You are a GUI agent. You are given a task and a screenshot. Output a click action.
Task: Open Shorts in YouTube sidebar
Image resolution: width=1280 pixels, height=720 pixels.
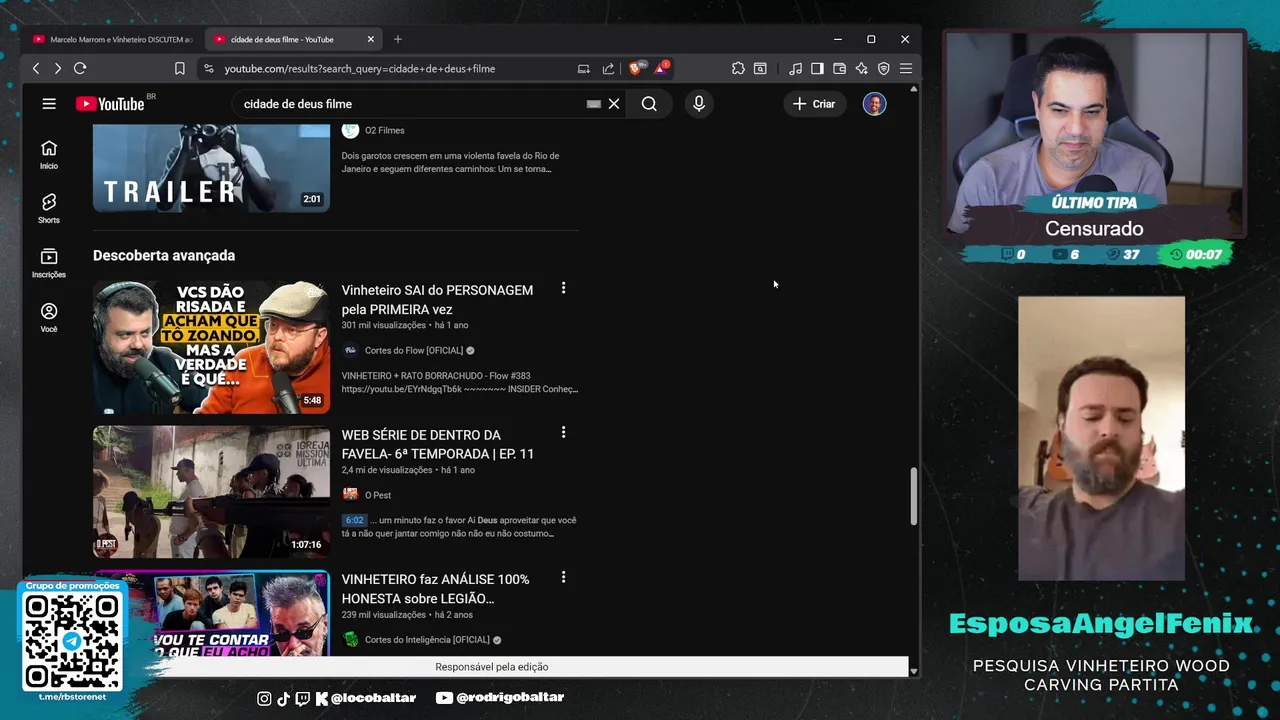click(49, 209)
